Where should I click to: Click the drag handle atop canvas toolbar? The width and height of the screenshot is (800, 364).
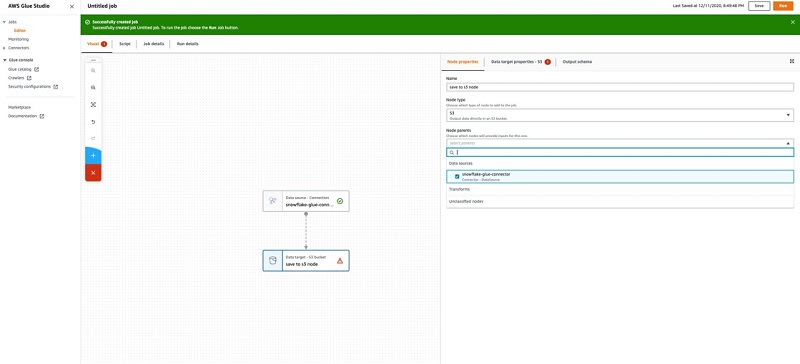pyautogui.click(x=93, y=60)
